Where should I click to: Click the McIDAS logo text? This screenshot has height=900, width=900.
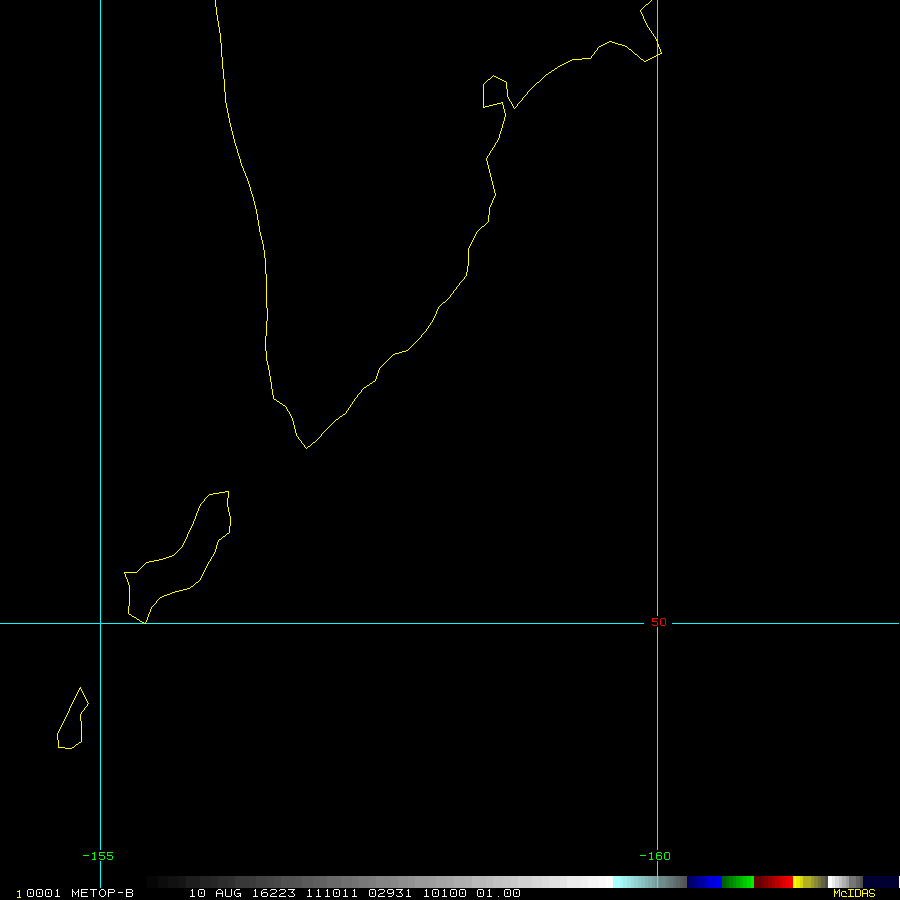tap(854, 893)
